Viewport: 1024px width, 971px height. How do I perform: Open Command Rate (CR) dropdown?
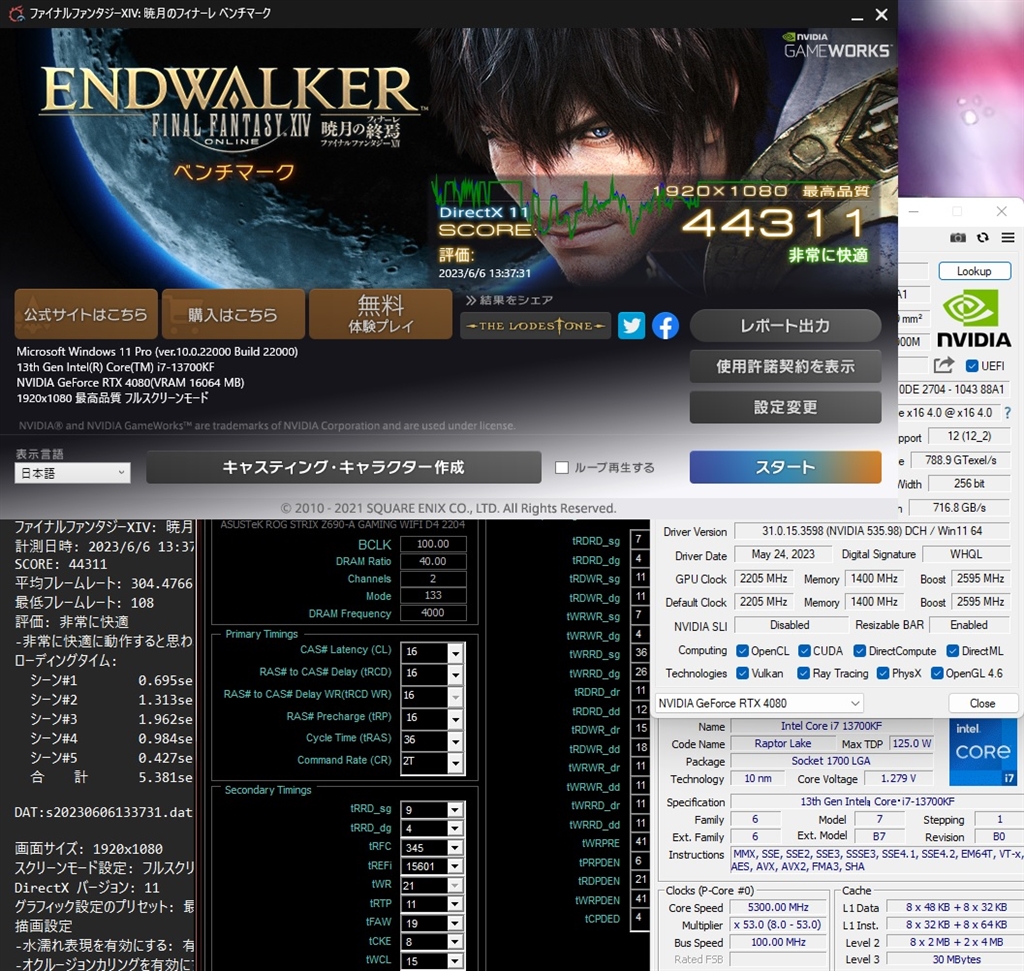click(456, 762)
